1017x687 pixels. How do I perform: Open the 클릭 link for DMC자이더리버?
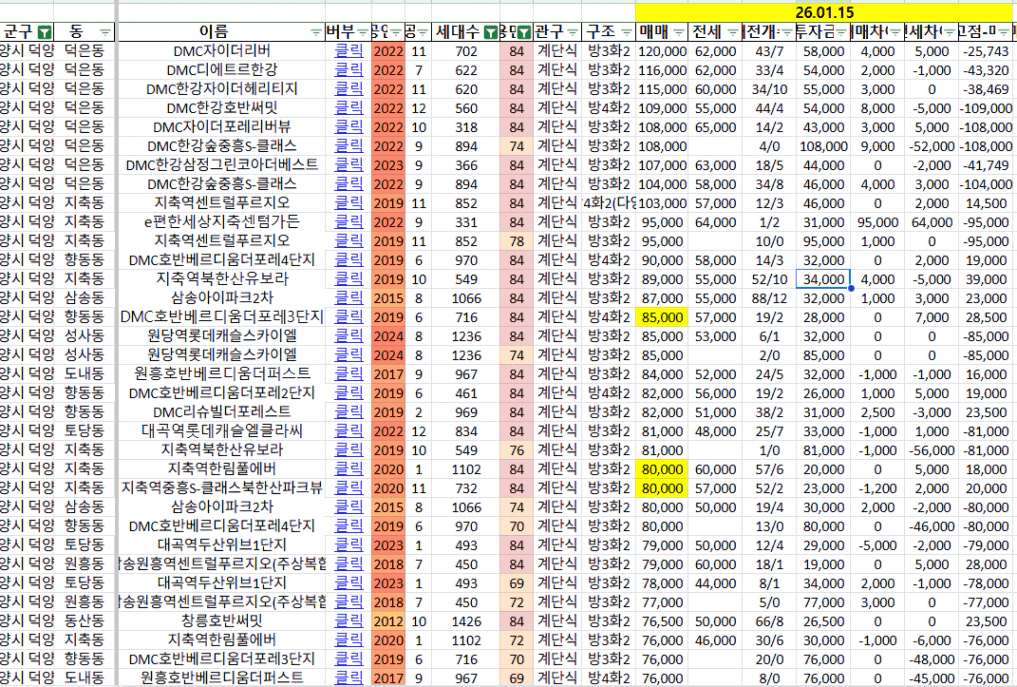tap(348, 51)
